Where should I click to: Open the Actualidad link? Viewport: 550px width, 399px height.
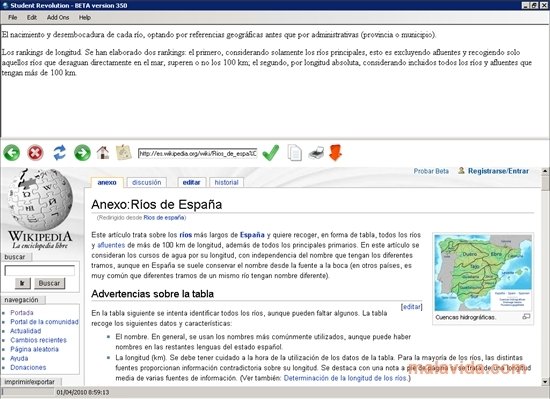[26, 331]
